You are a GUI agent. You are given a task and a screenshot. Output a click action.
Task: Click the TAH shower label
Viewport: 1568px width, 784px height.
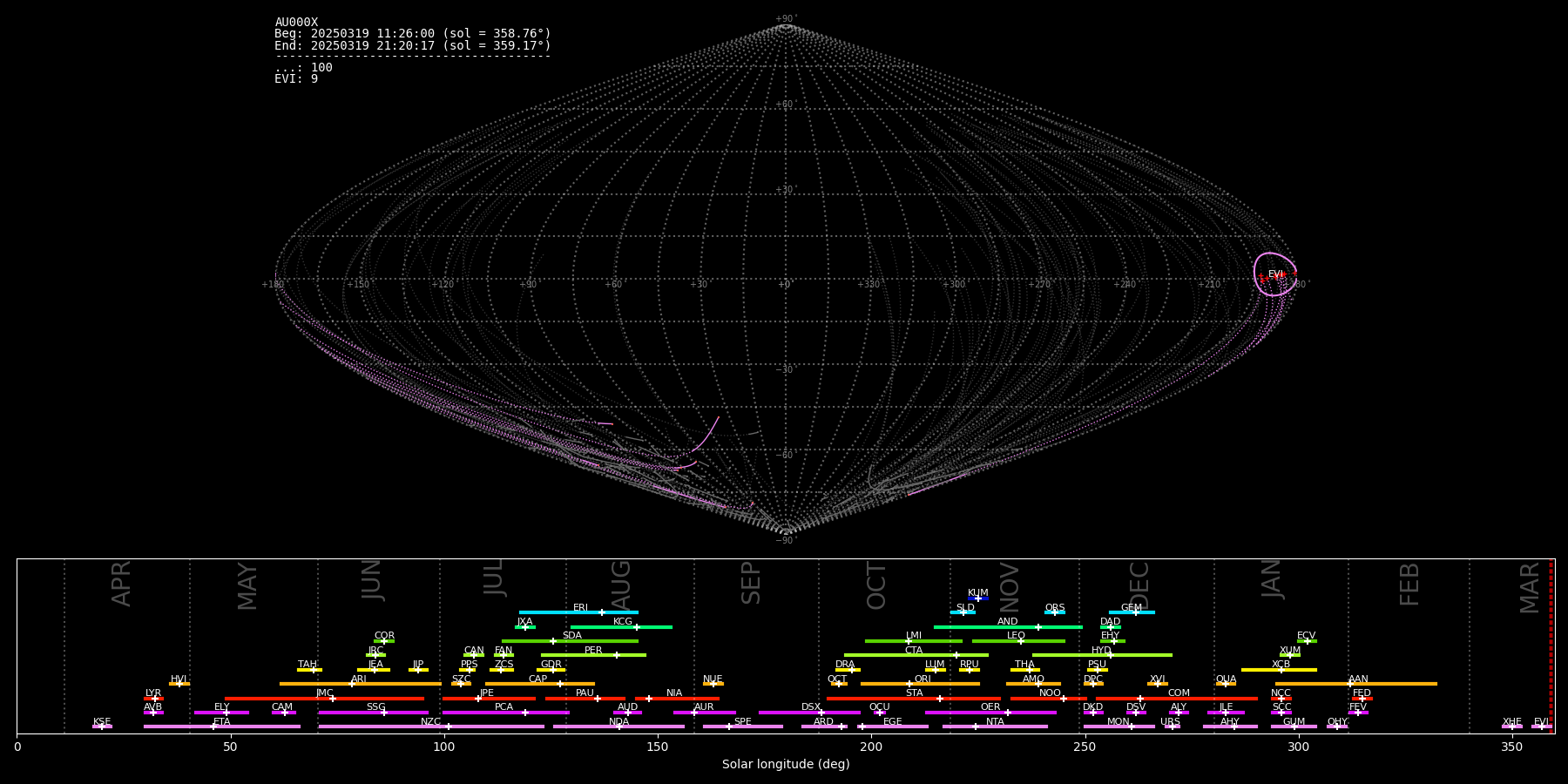[308, 665]
